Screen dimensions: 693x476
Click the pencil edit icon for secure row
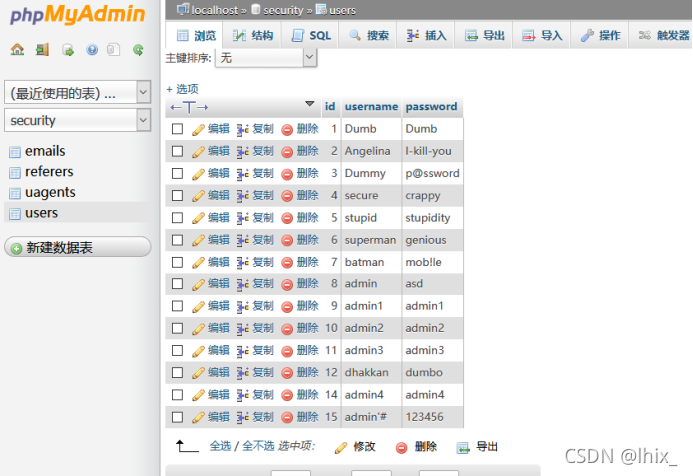pos(198,196)
